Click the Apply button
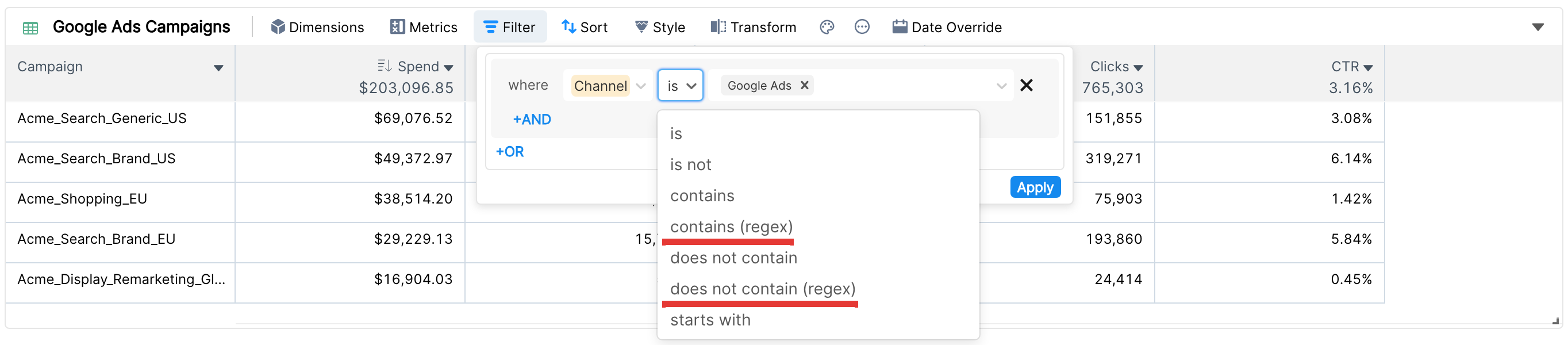 click(1035, 187)
